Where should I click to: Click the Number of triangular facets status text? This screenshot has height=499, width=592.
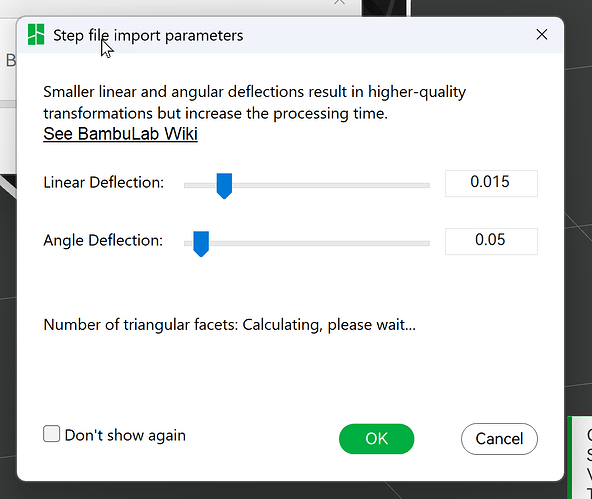(x=230, y=325)
